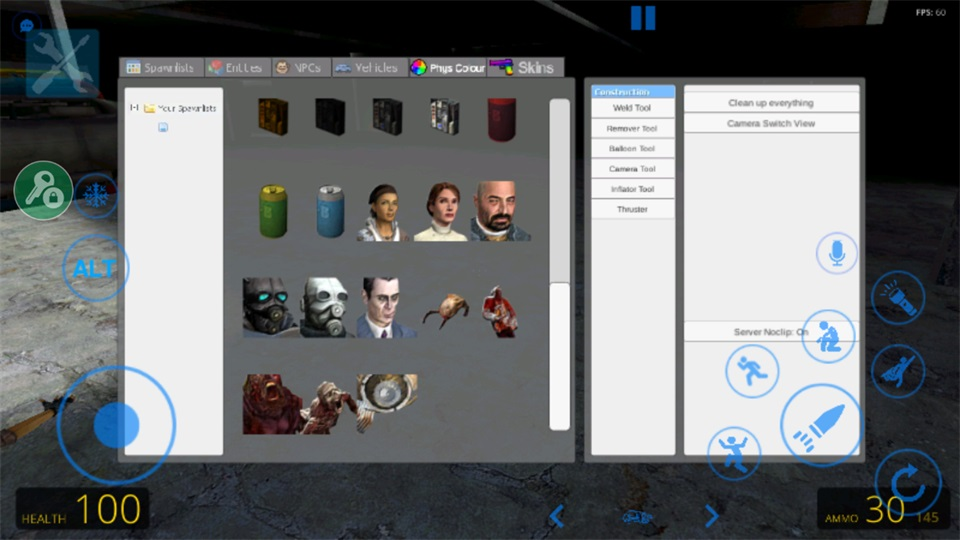This screenshot has width=960, height=540.
Task: Tap the pause icon at top center
Action: pyautogui.click(x=643, y=18)
